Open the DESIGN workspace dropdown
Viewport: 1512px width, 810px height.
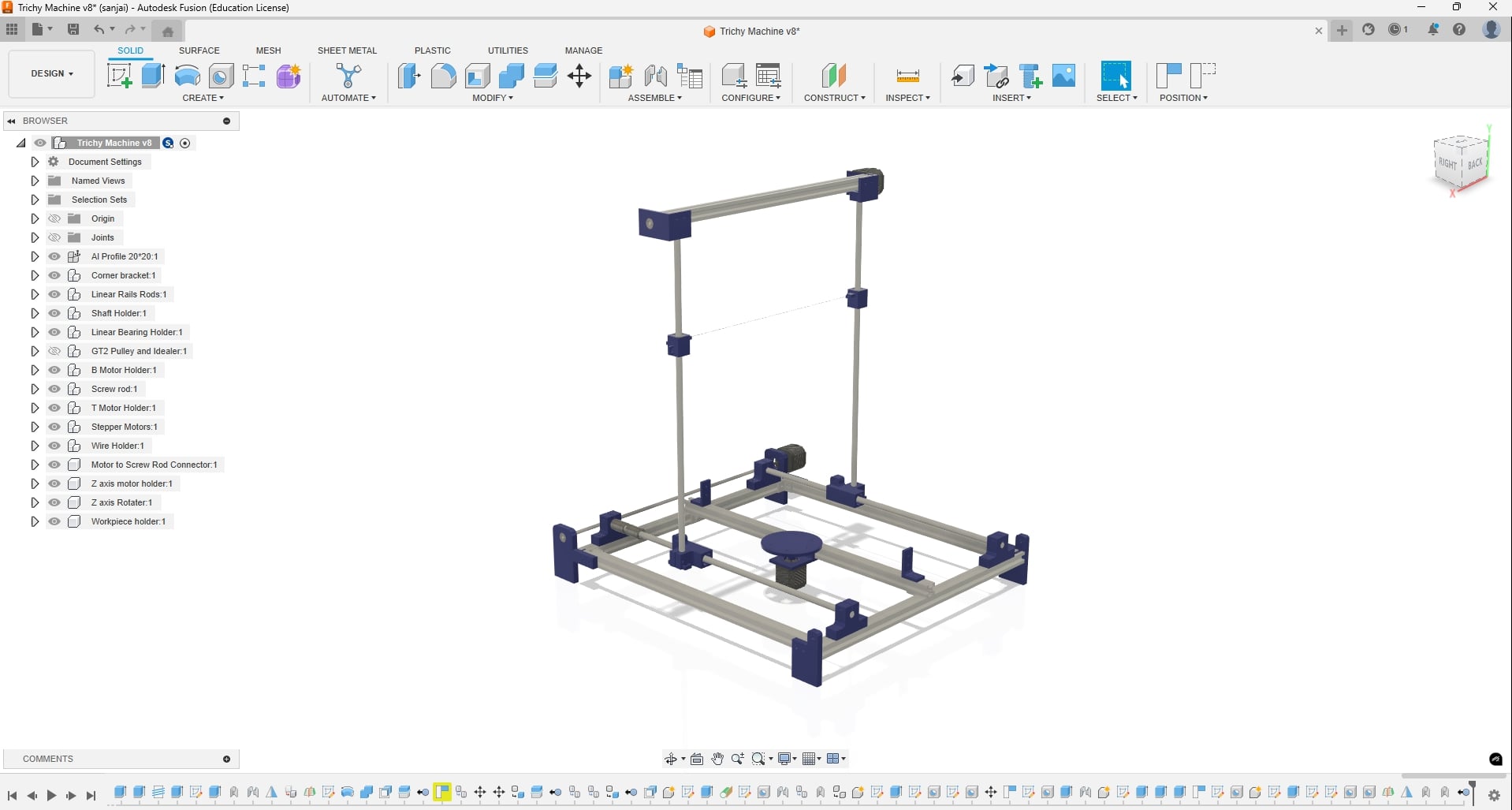[50, 73]
